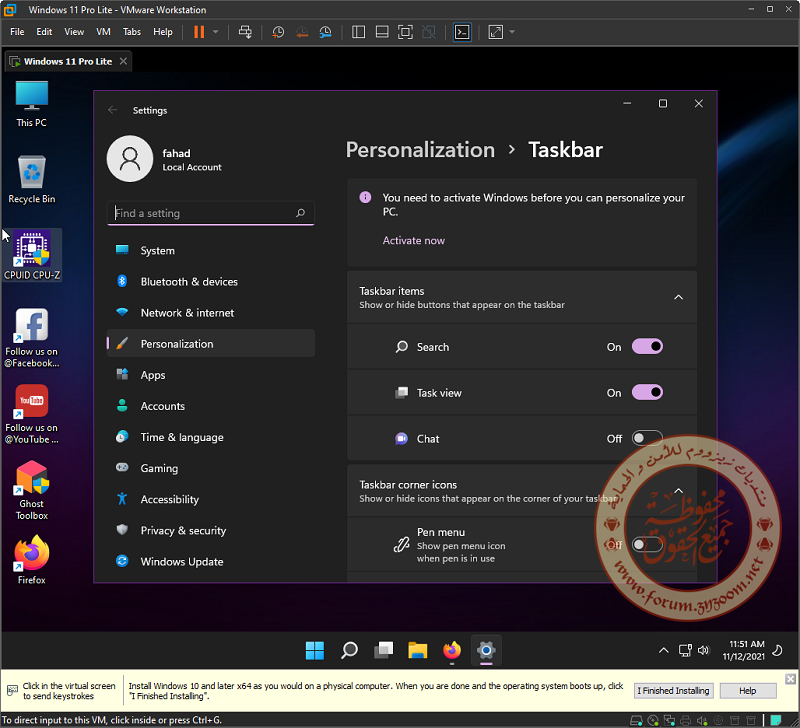800x728 pixels.
Task: Click the fahad user avatar
Action: (x=130, y=159)
